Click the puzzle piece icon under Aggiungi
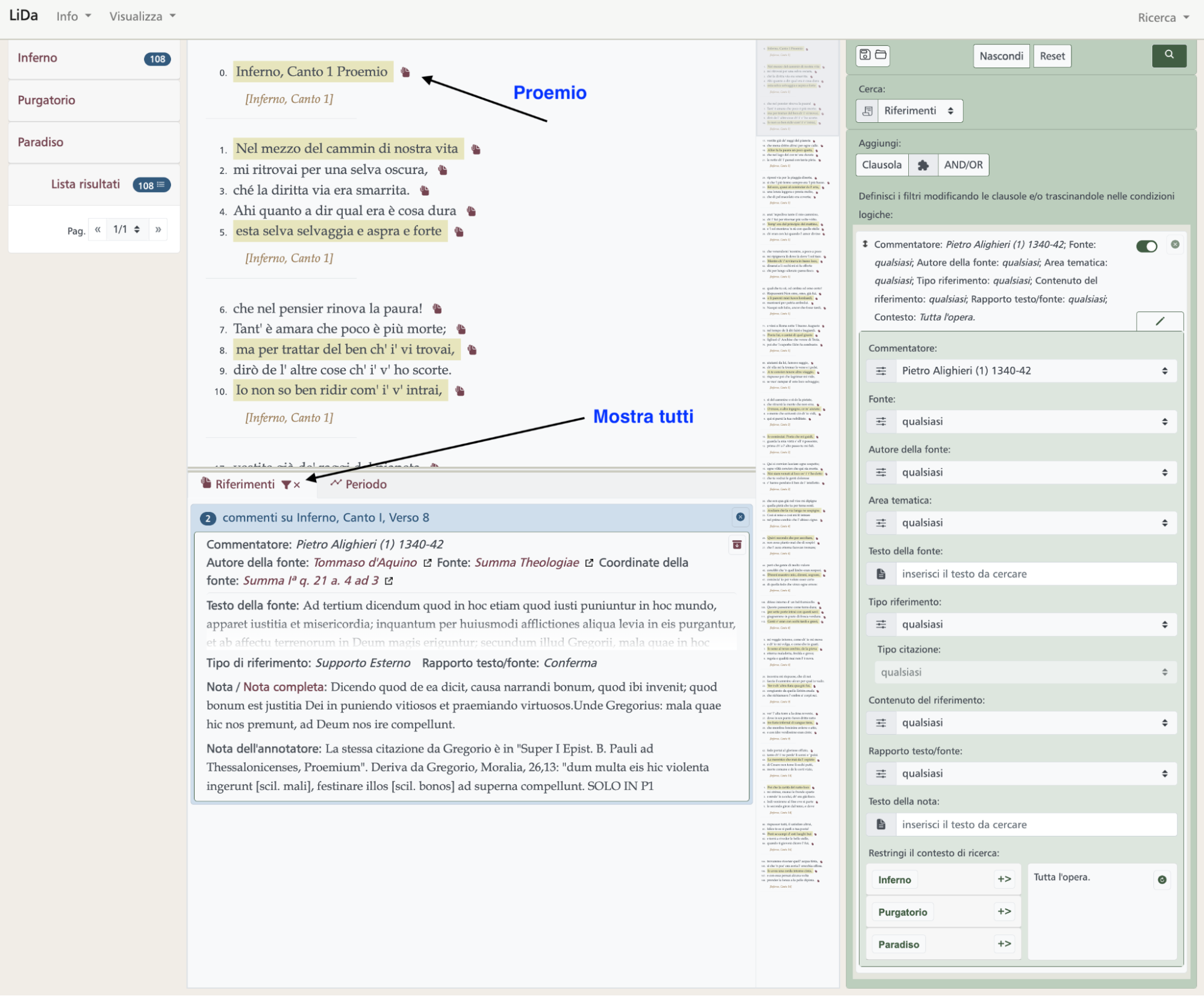 [923, 165]
